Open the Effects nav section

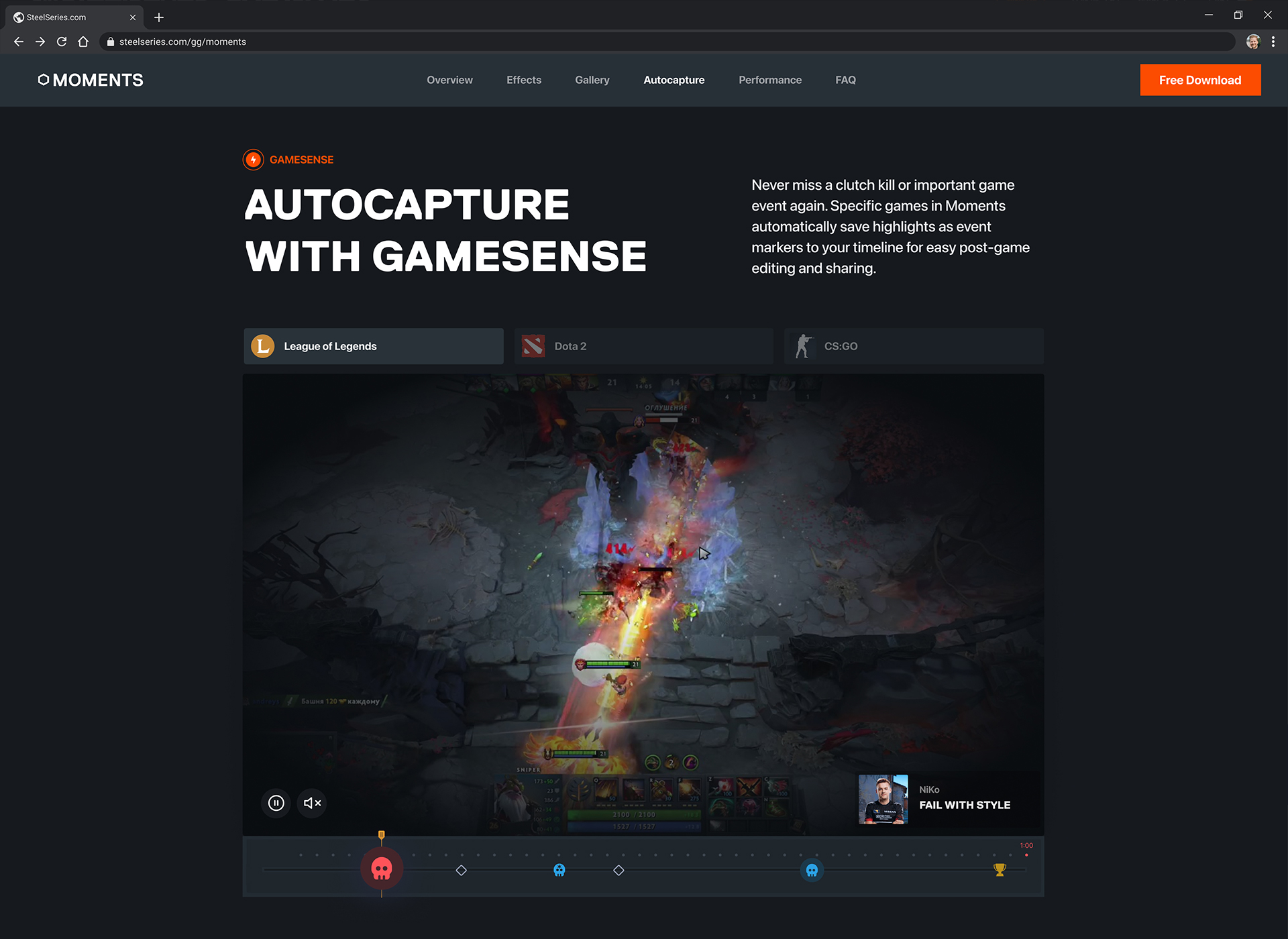coord(523,80)
